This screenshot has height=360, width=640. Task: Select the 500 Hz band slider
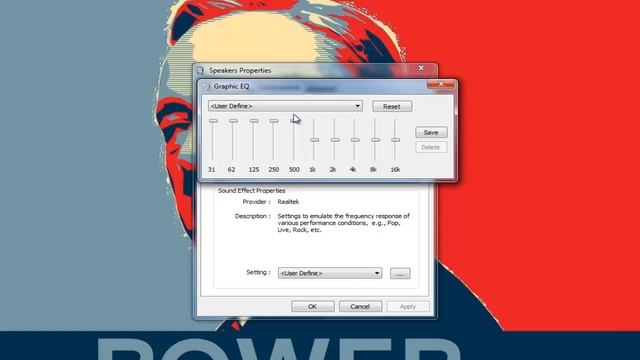pyautogui.click(x=294, y=121)
